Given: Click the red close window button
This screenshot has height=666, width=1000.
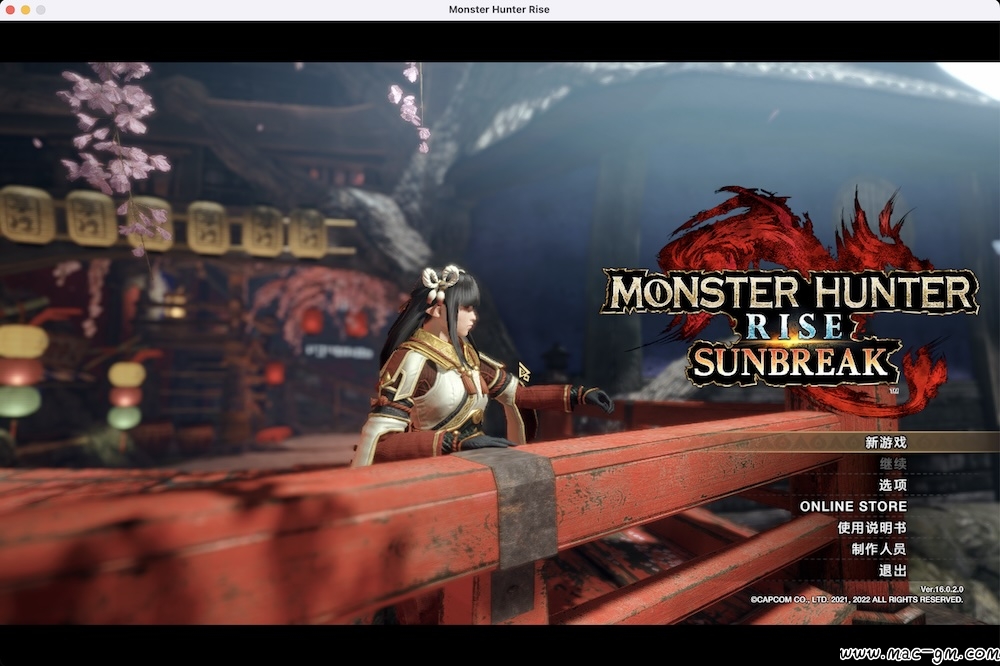Looking at the screenshot, I should [10, 10].
